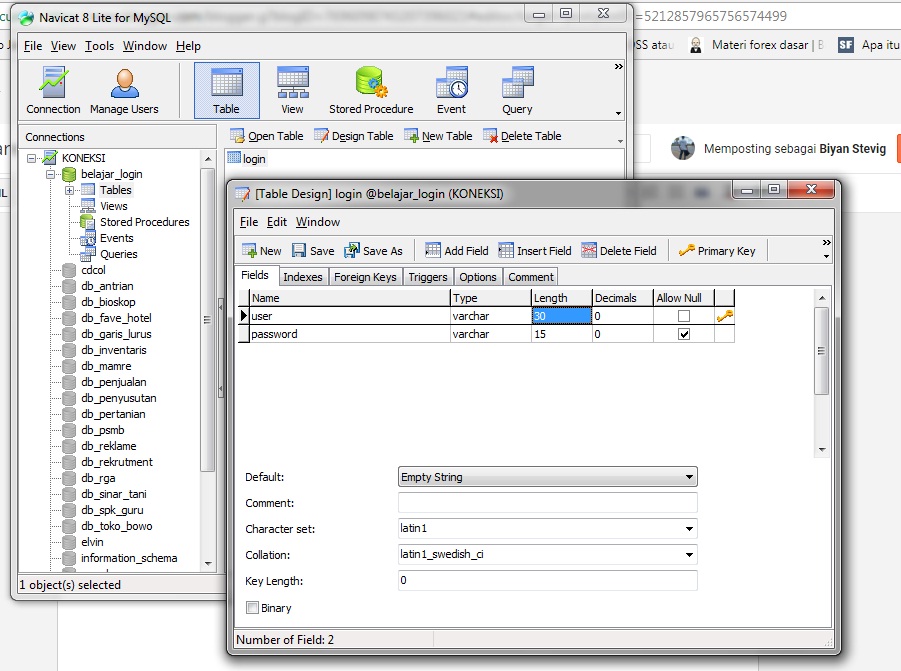Select db_penjualan database in tree
This screenshot has width=901, height=671.
point(113,382)
